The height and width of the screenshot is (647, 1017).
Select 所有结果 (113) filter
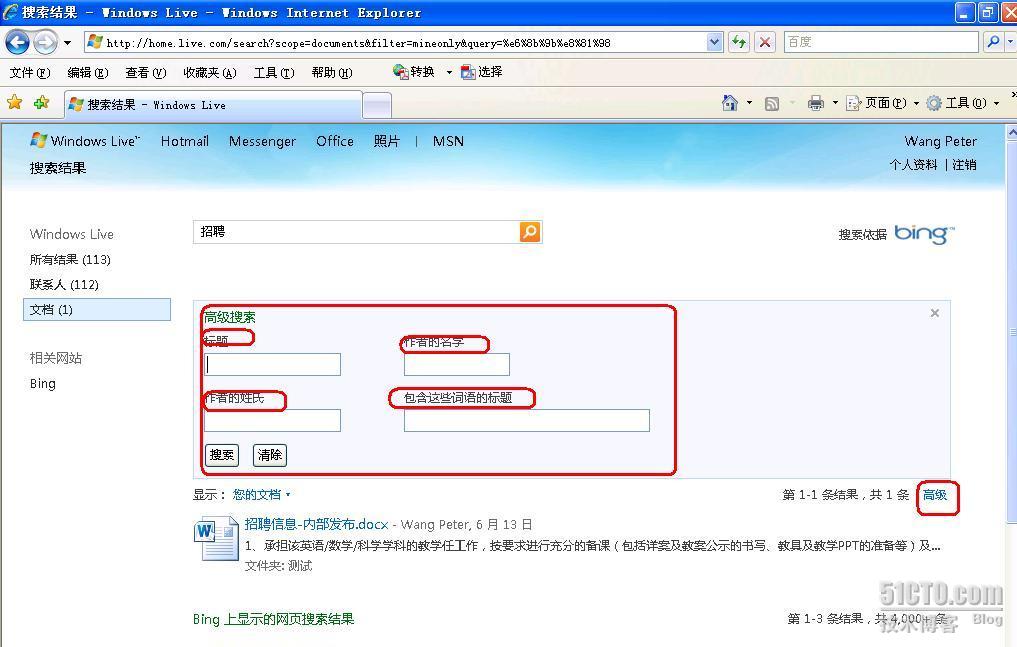[x=70, y=259]
